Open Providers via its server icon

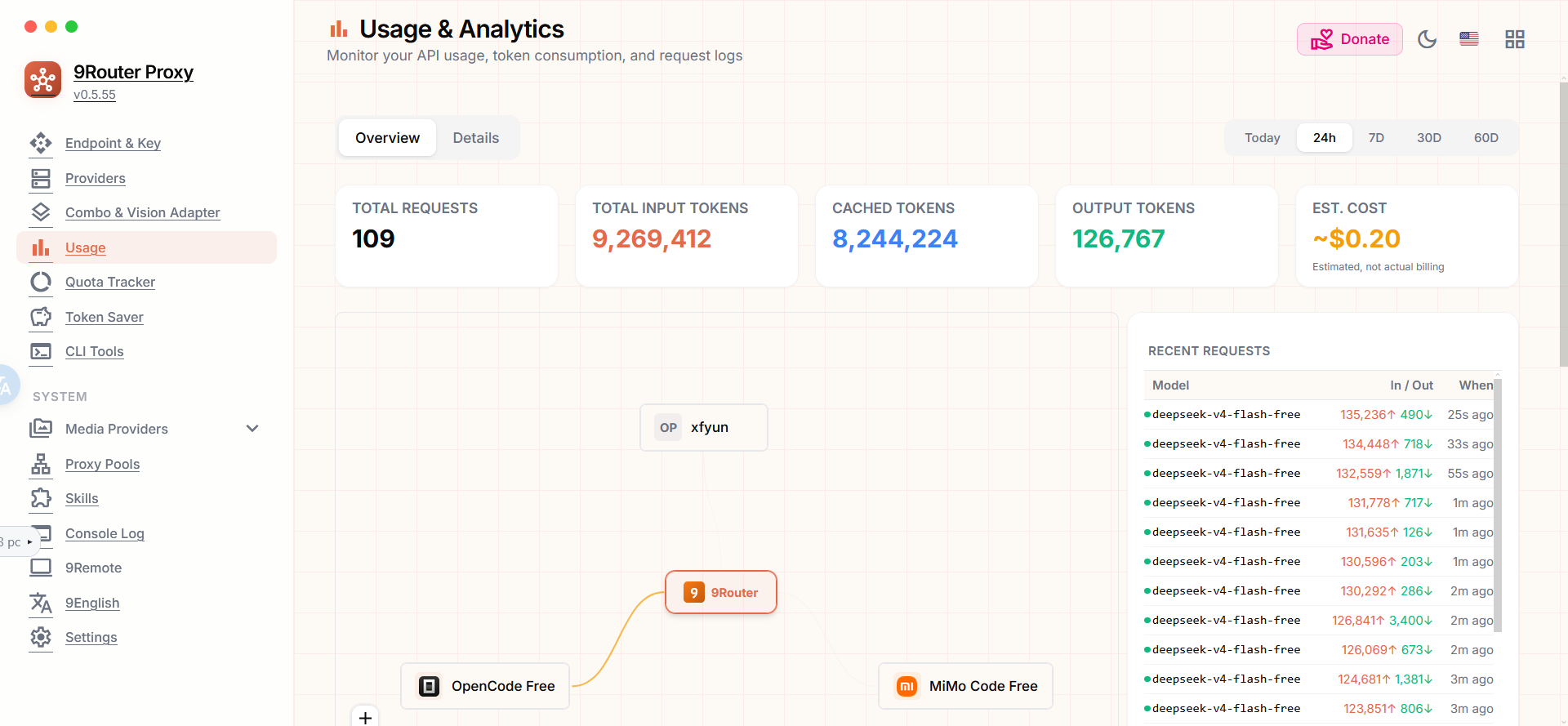pos(41,178)
